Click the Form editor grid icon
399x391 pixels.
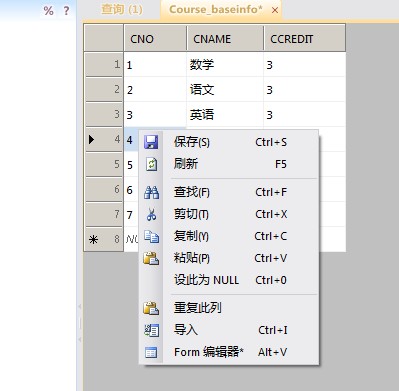[151, 352]
